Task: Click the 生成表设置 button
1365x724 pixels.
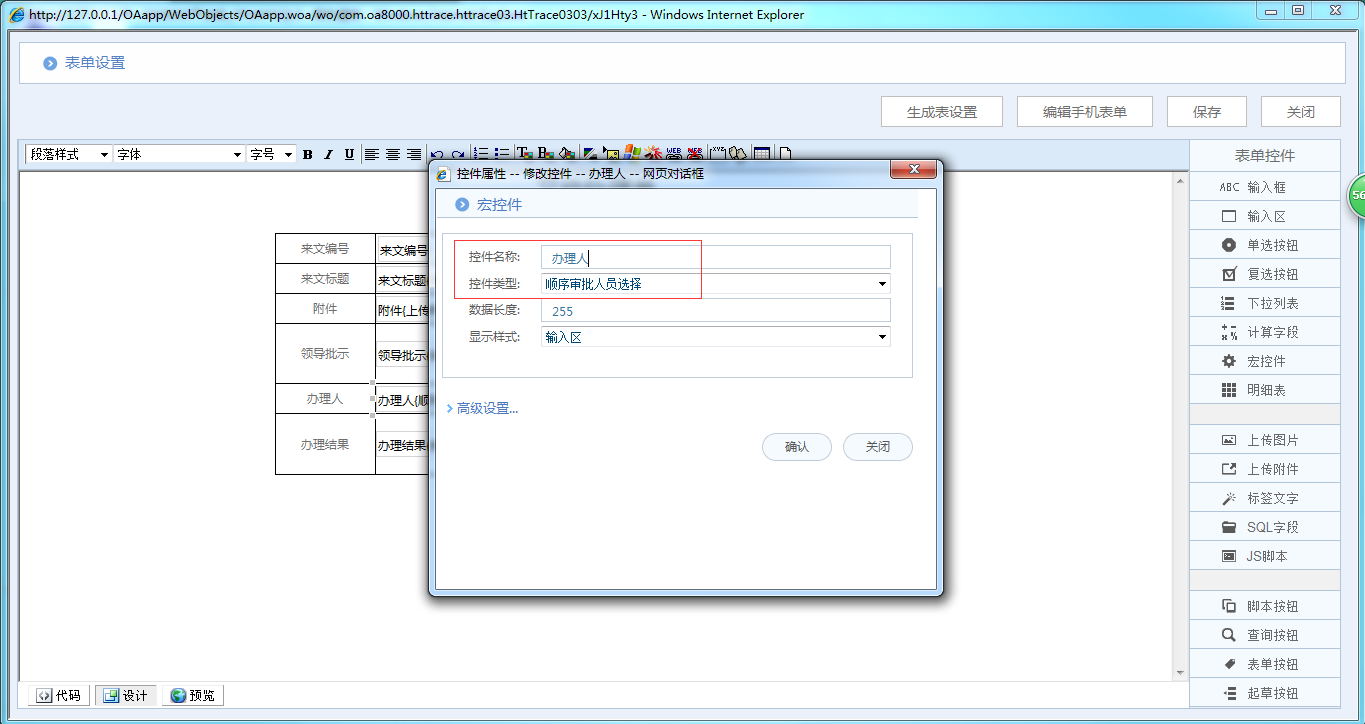Action: click(941, 112)
